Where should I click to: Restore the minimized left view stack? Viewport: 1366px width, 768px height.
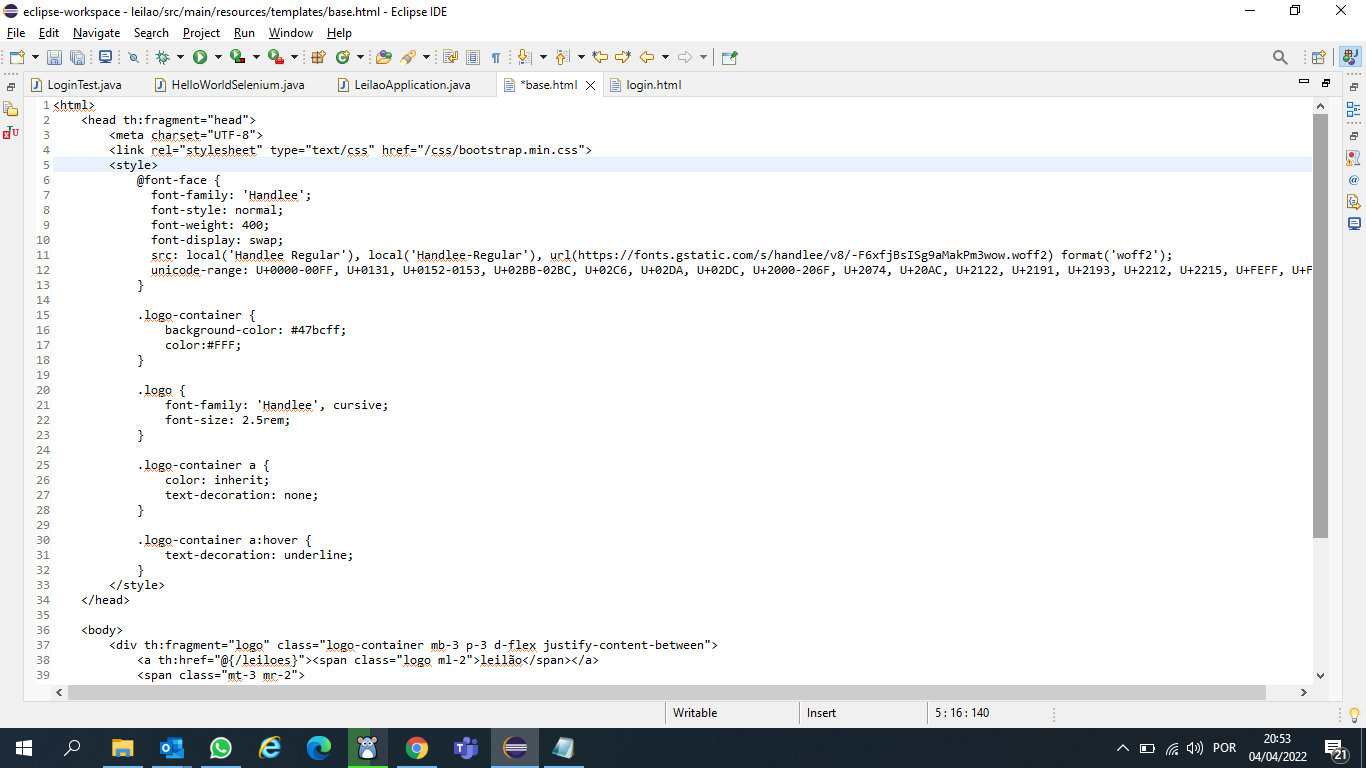point(11,87)
